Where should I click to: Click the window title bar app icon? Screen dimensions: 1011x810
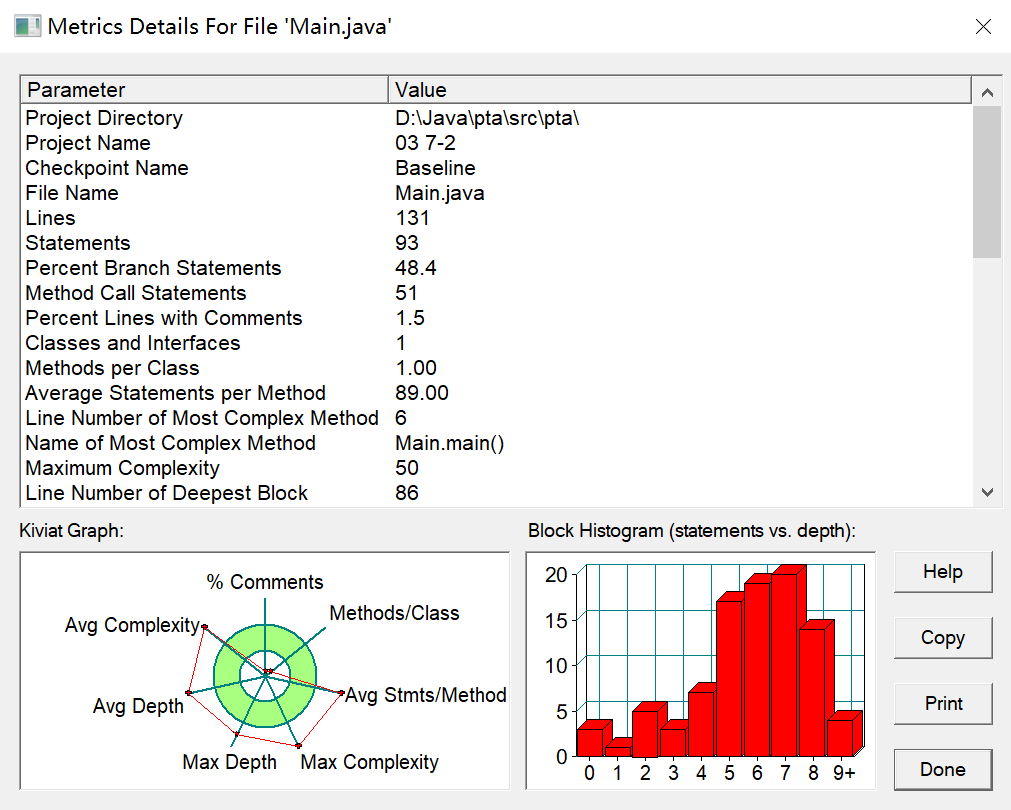click(x=28, y=26)
